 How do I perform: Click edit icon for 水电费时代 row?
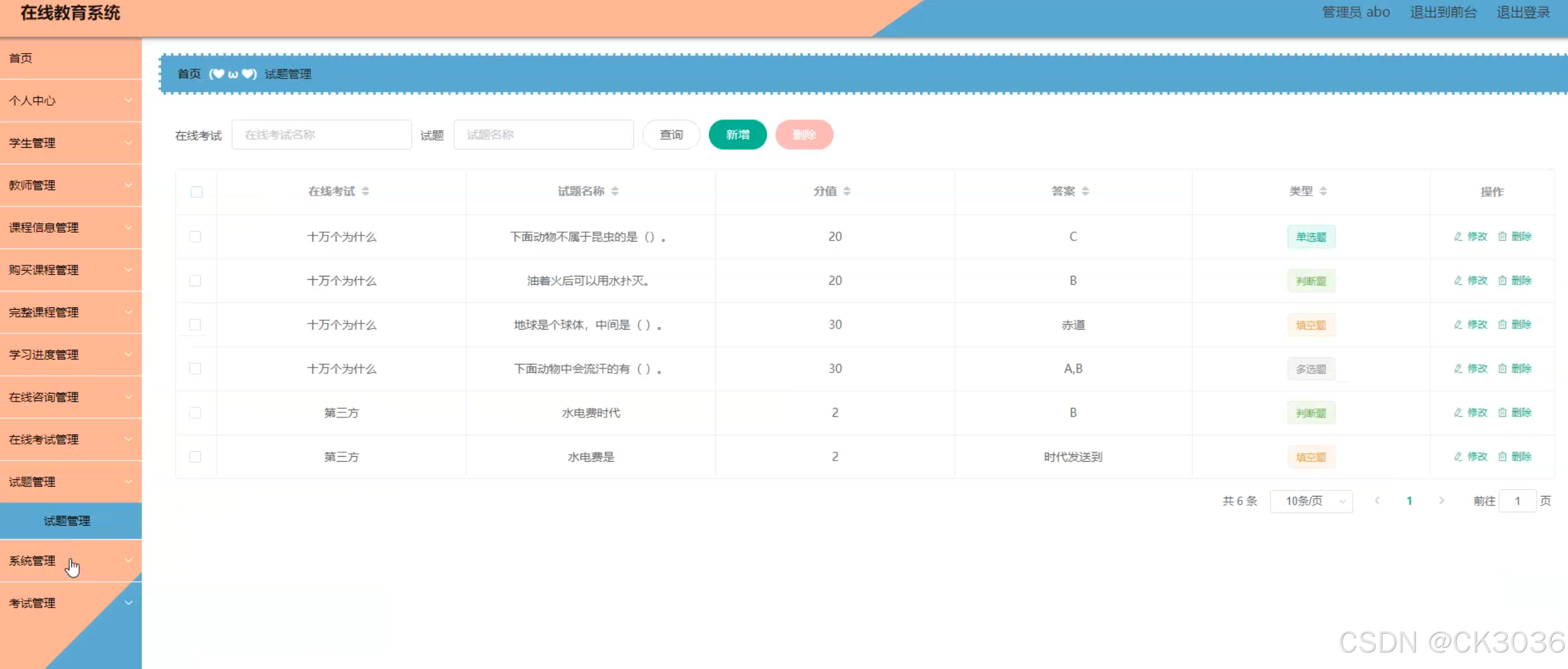(x=1458, y=412)
